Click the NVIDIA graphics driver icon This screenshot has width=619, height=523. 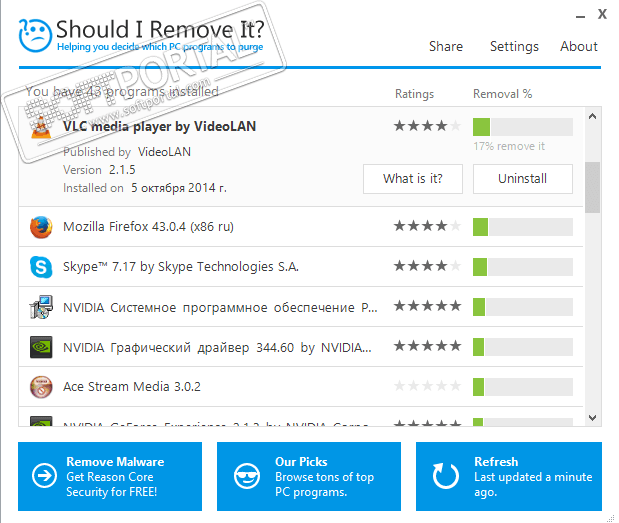coord(41,347)
